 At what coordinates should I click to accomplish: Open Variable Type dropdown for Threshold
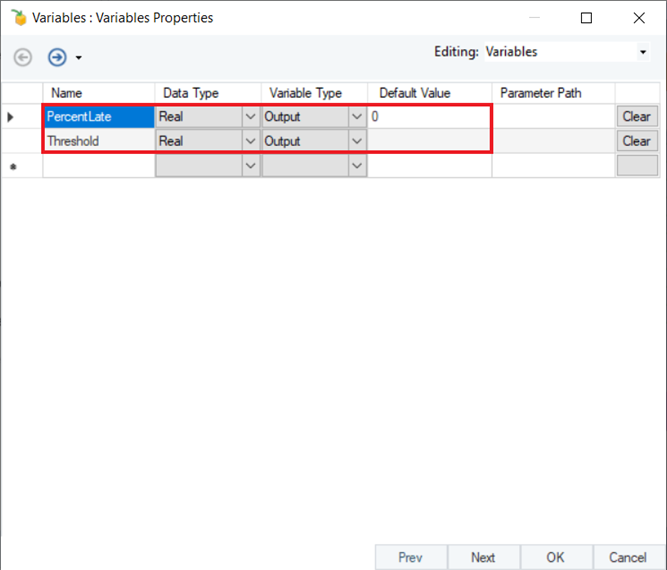point(357,141)
